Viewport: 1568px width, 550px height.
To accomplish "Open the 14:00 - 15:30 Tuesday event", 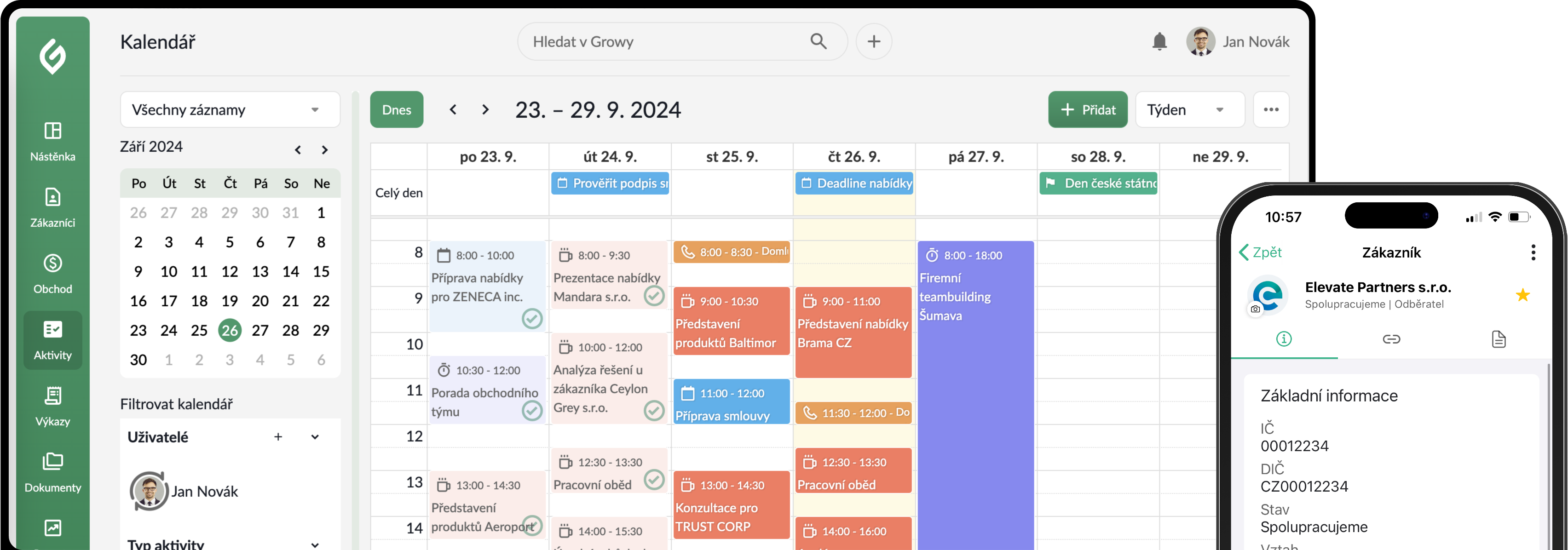I will [610, 533].
